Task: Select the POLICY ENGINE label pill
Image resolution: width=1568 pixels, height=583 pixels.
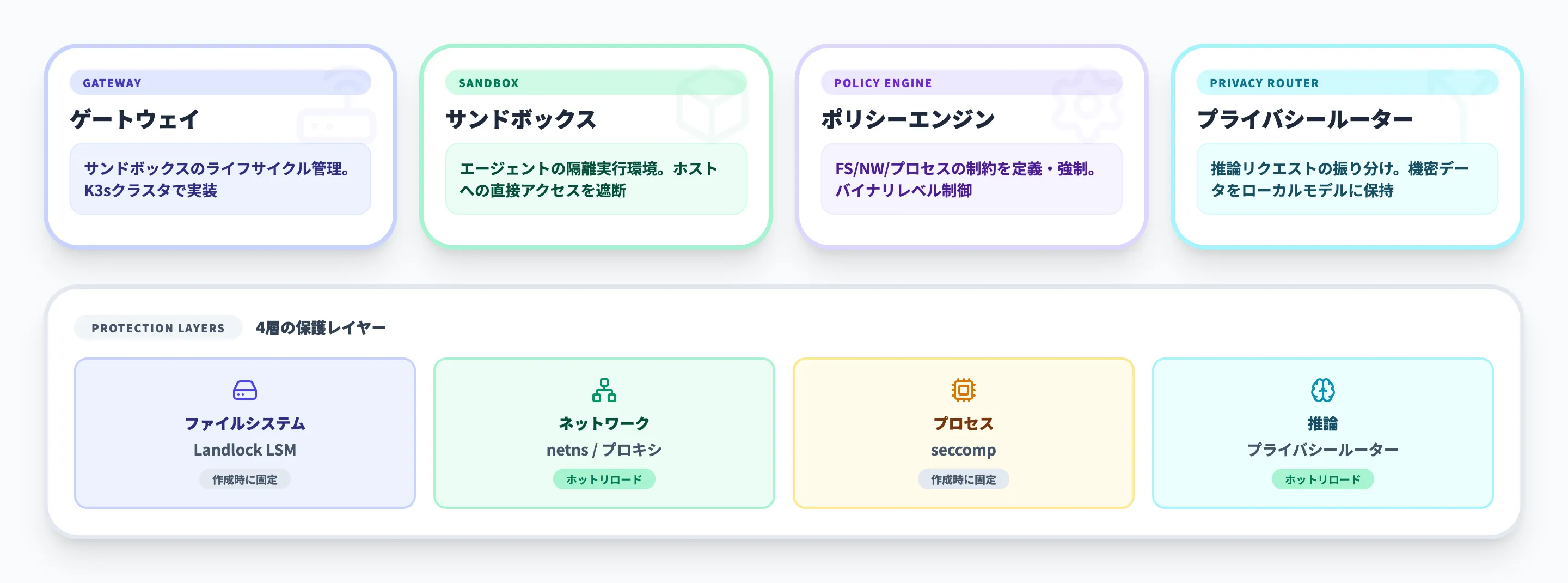Action: tap(971, 83)
